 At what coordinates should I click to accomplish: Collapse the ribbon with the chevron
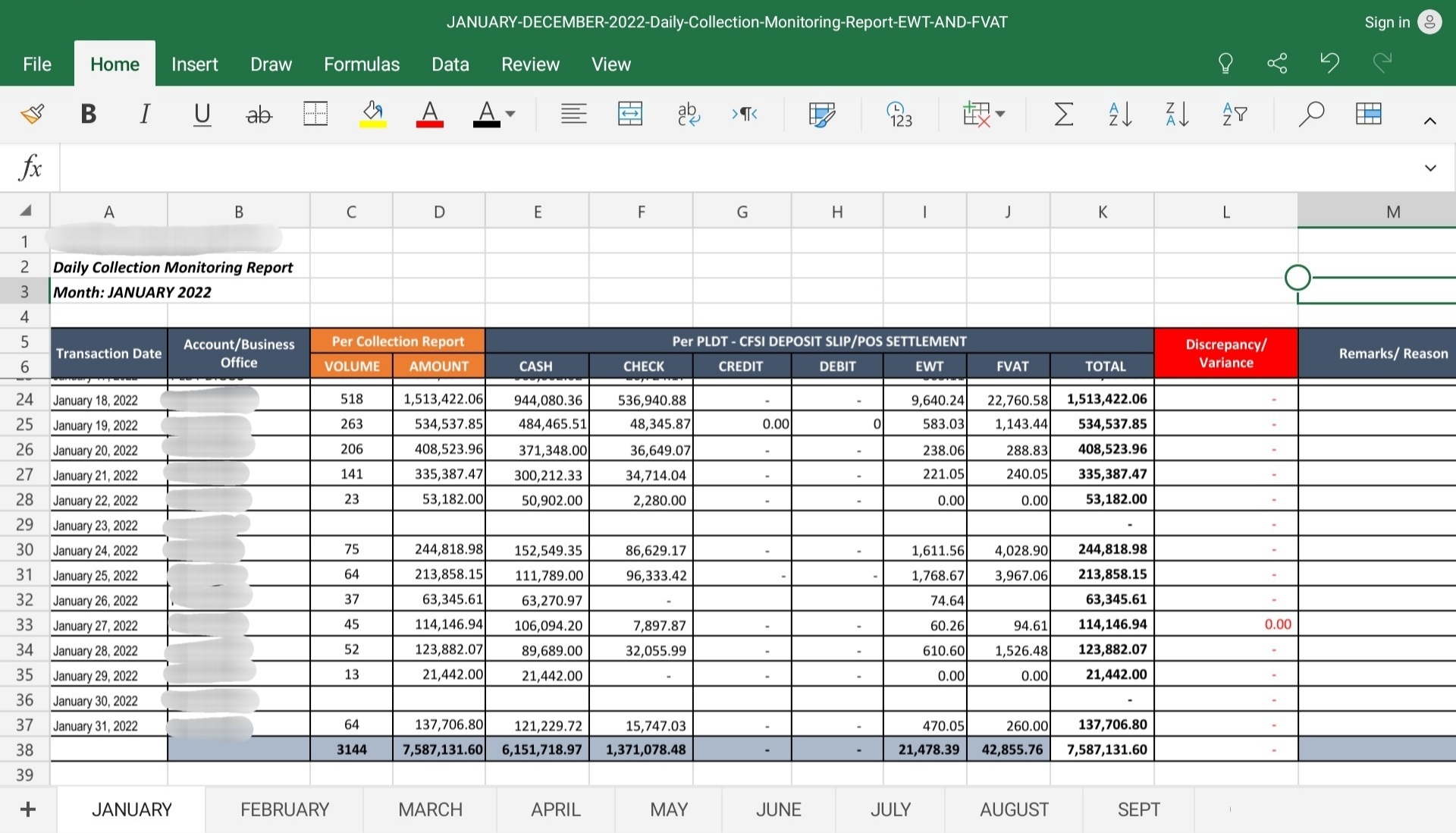pyautogui.click(x=1430, y=120)
